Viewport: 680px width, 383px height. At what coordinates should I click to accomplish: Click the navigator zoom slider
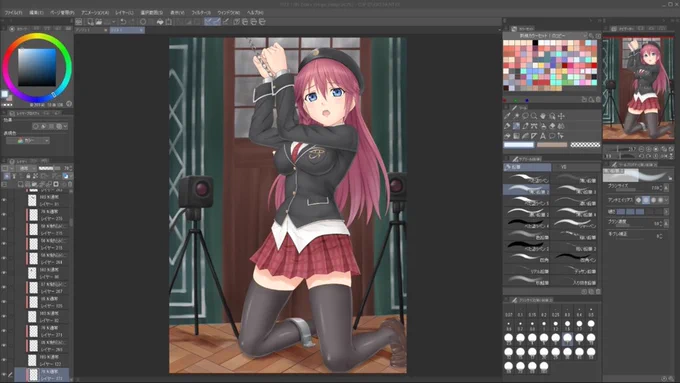pos(620,149)
